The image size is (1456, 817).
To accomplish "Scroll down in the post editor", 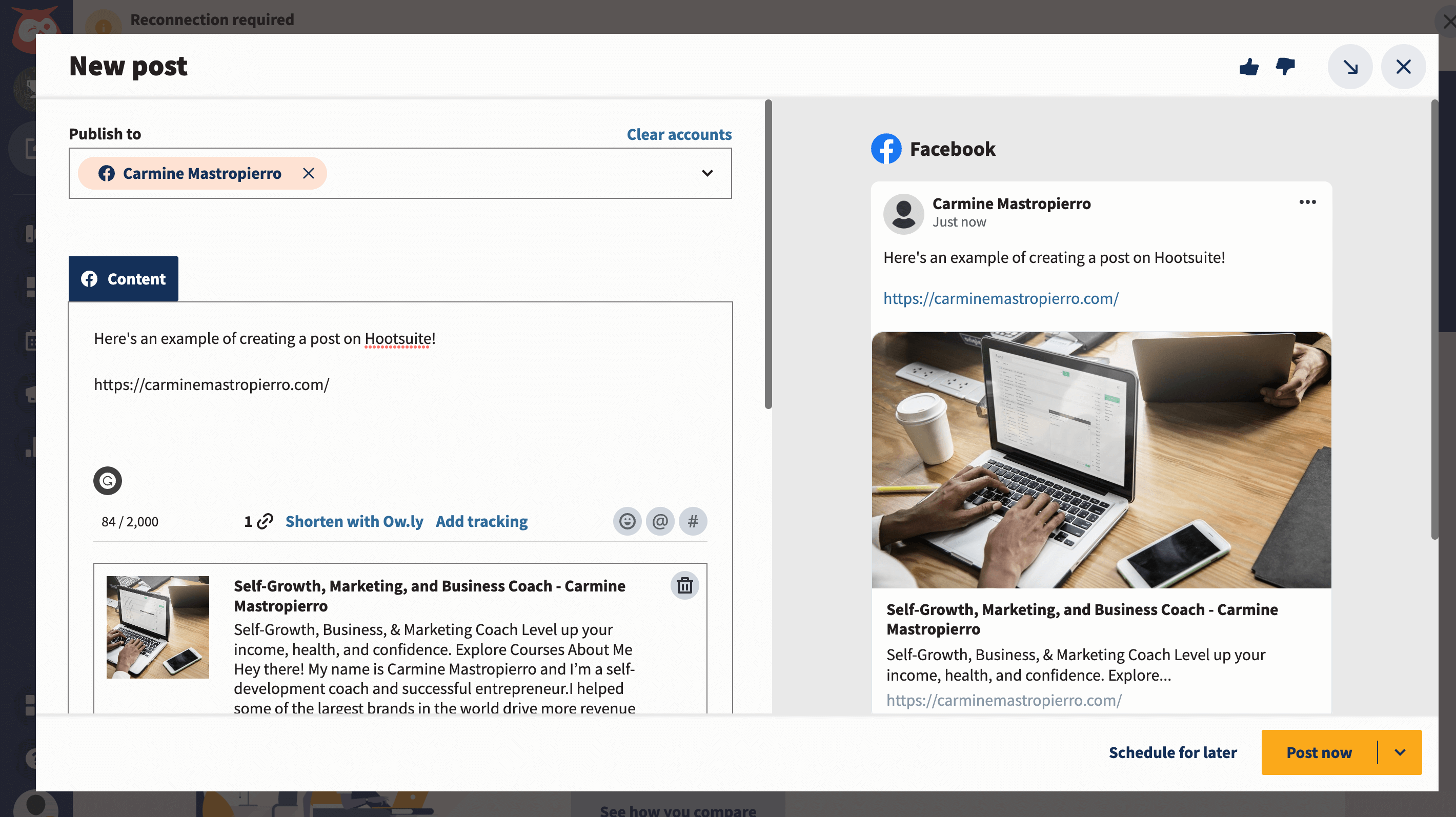I will [768, 600].
